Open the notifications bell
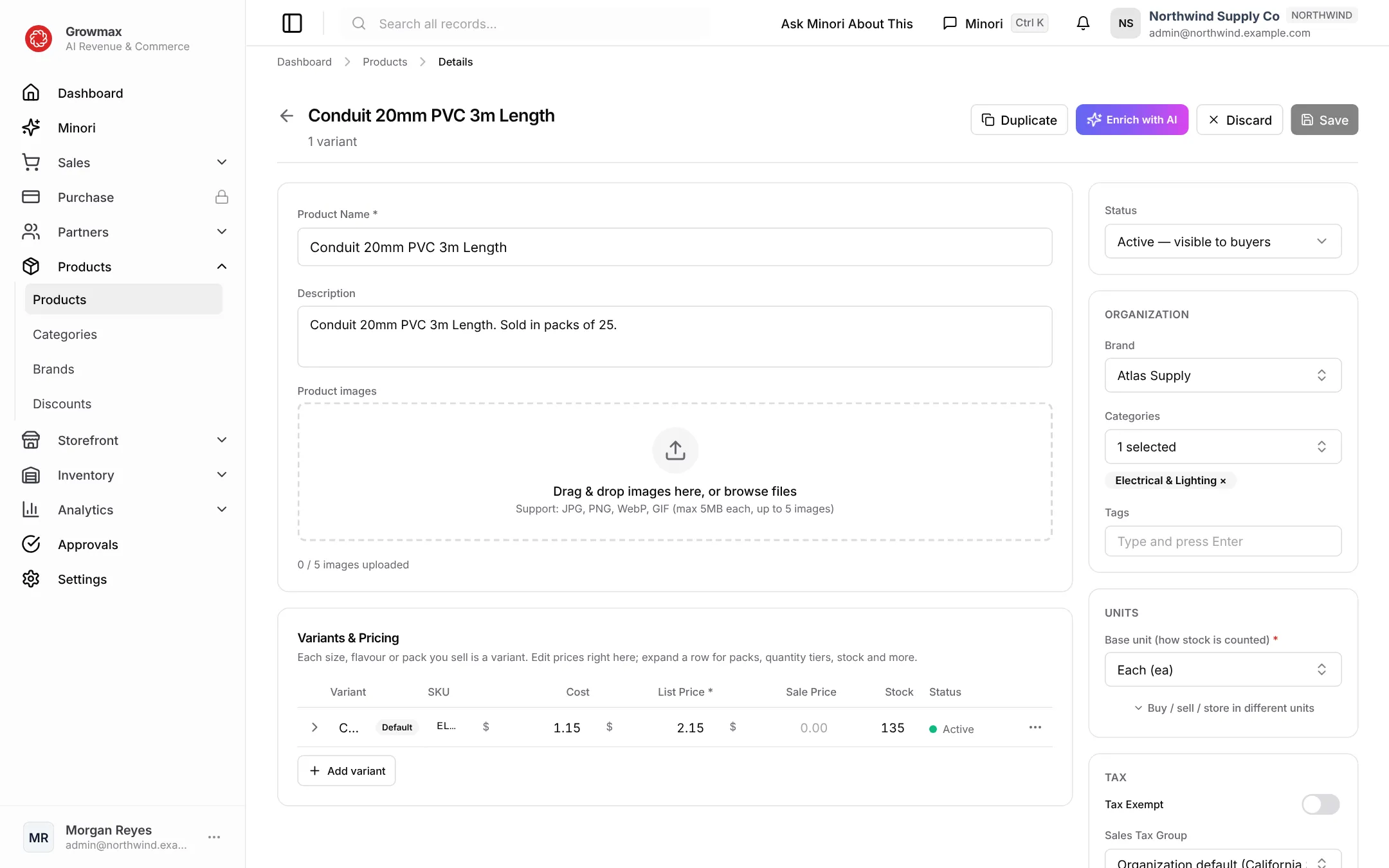1389x868 pixels. pos(1083,24)
